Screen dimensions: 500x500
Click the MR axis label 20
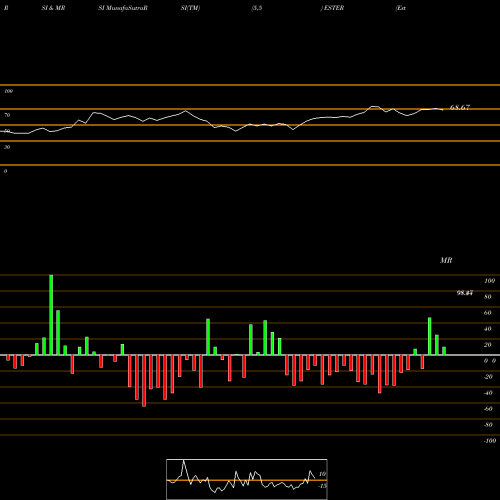click(x=487, y=345)
